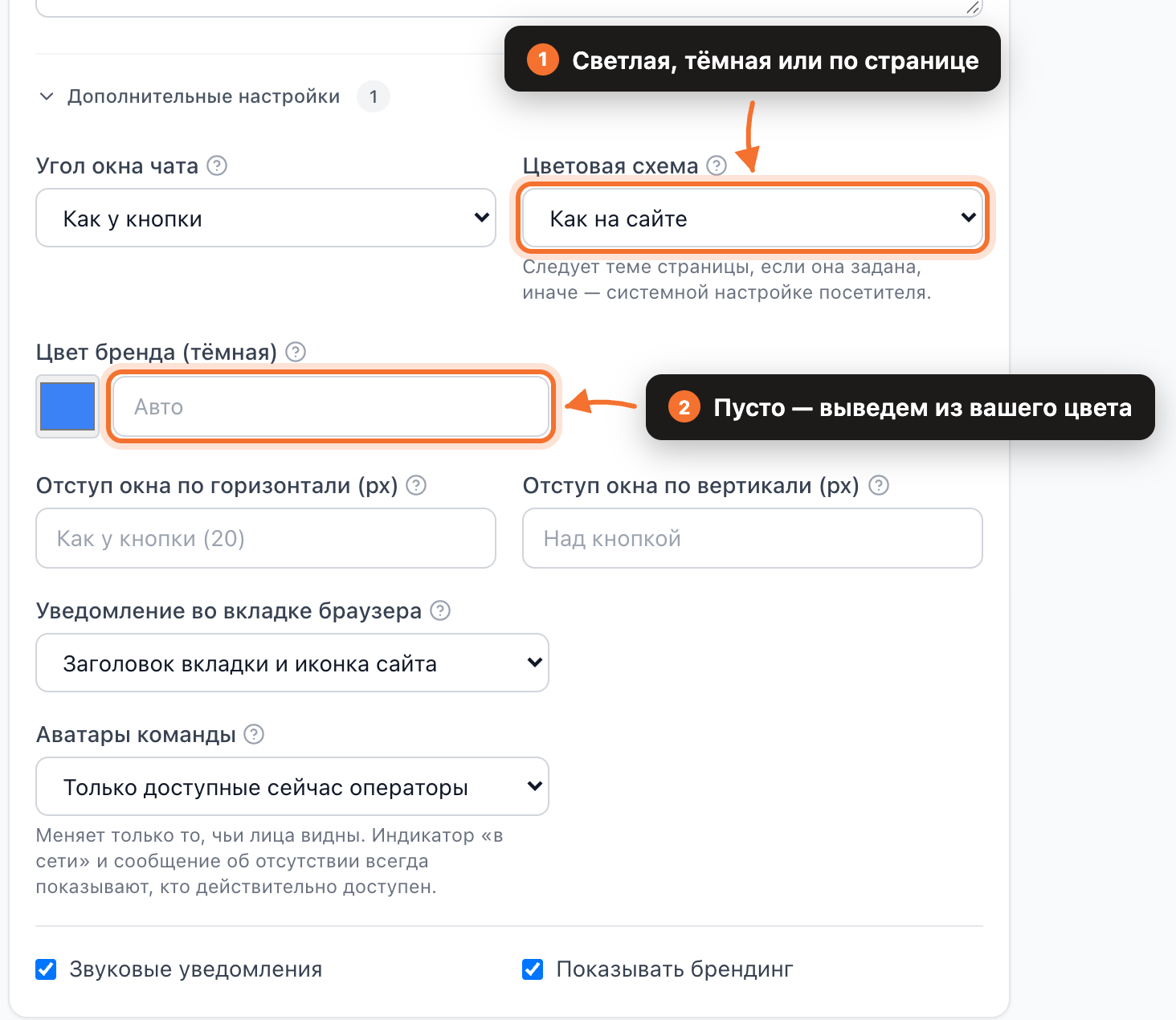Open help icon next to Цветовая схема
The image size is (1176, 1020).
[717, 165]
